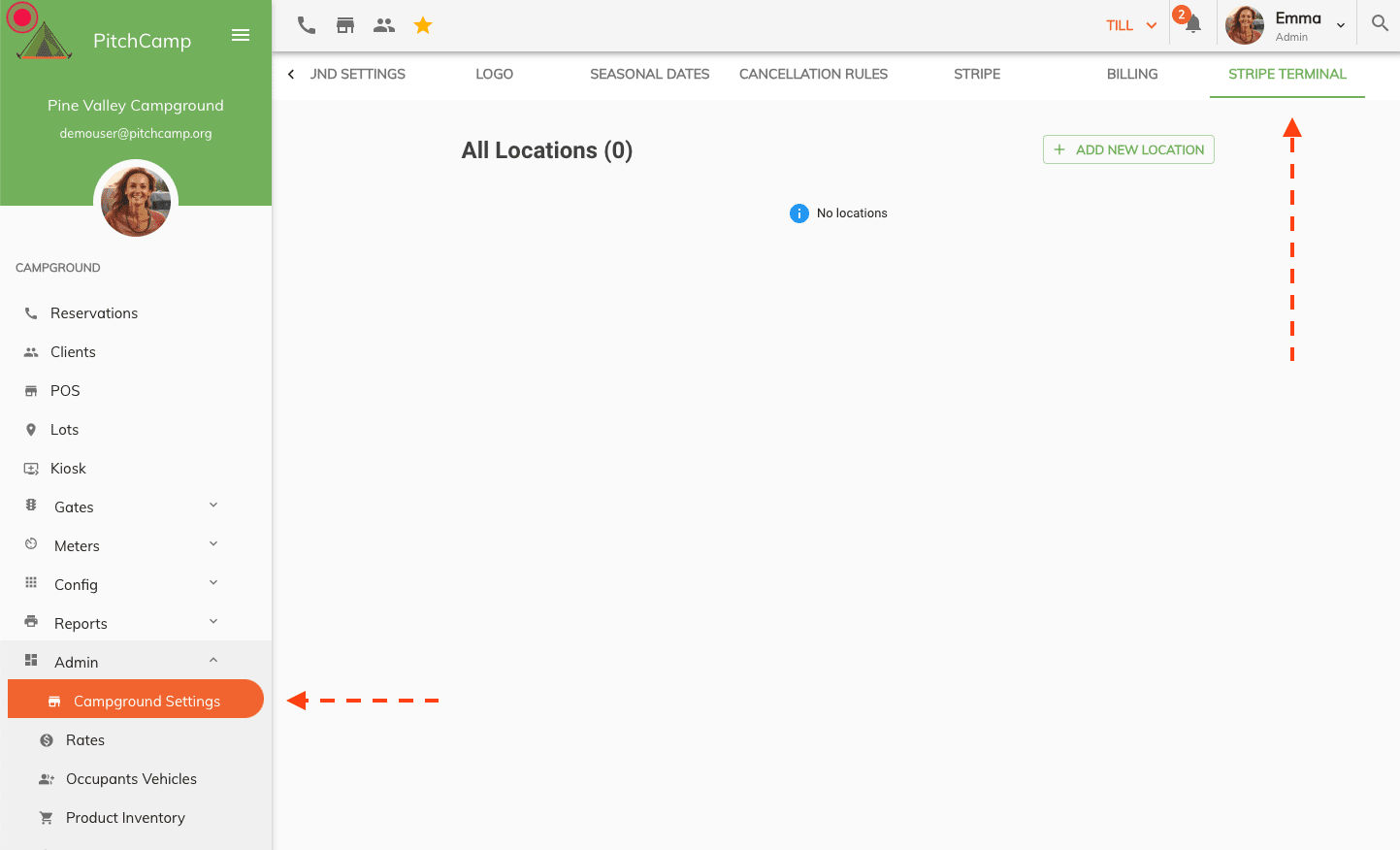
Task: Click the POS store icon in sidebar
Action: tap(31, 391)
